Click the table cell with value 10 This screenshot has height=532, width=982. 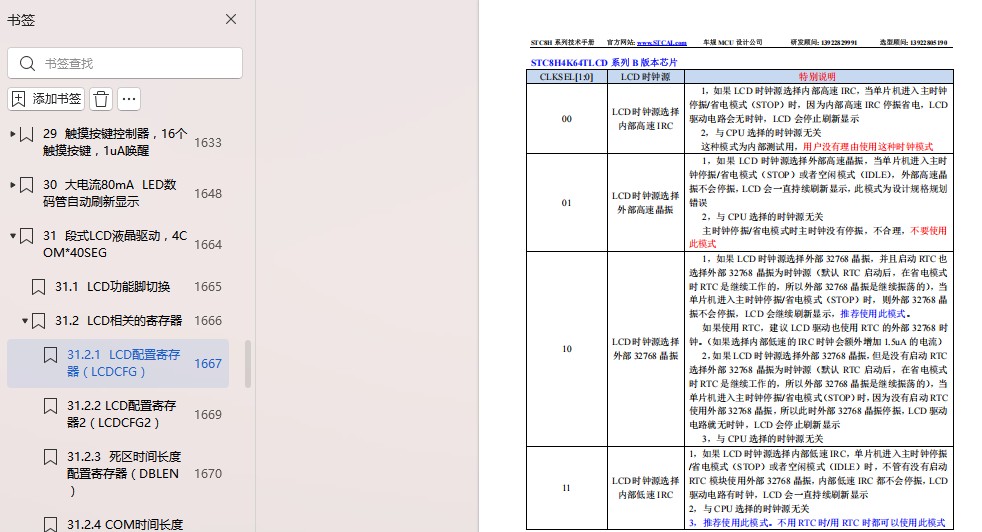pos(566,349)
